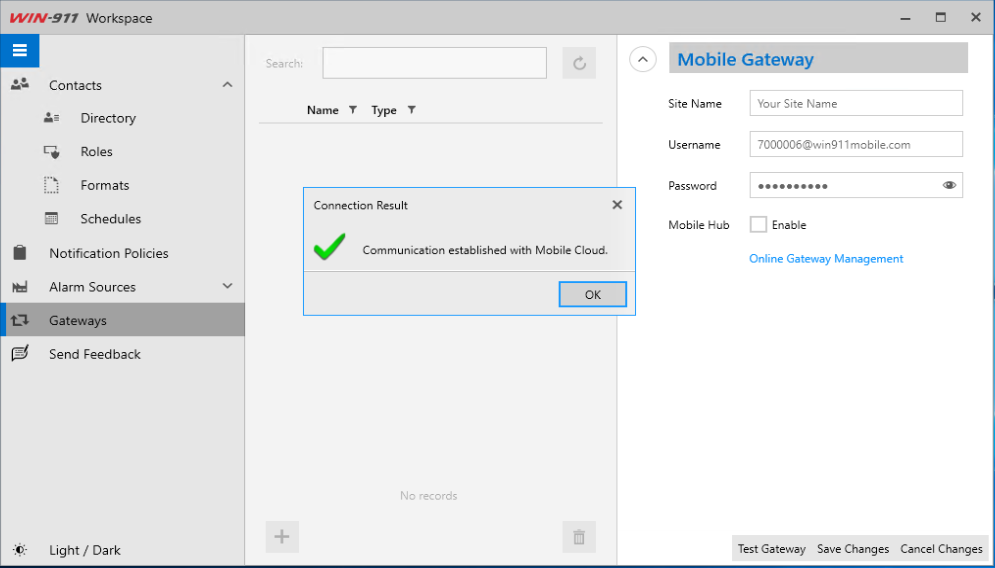Sort by Name column header
The height and width of the screenshot is (568, 995).
point(322,110)
